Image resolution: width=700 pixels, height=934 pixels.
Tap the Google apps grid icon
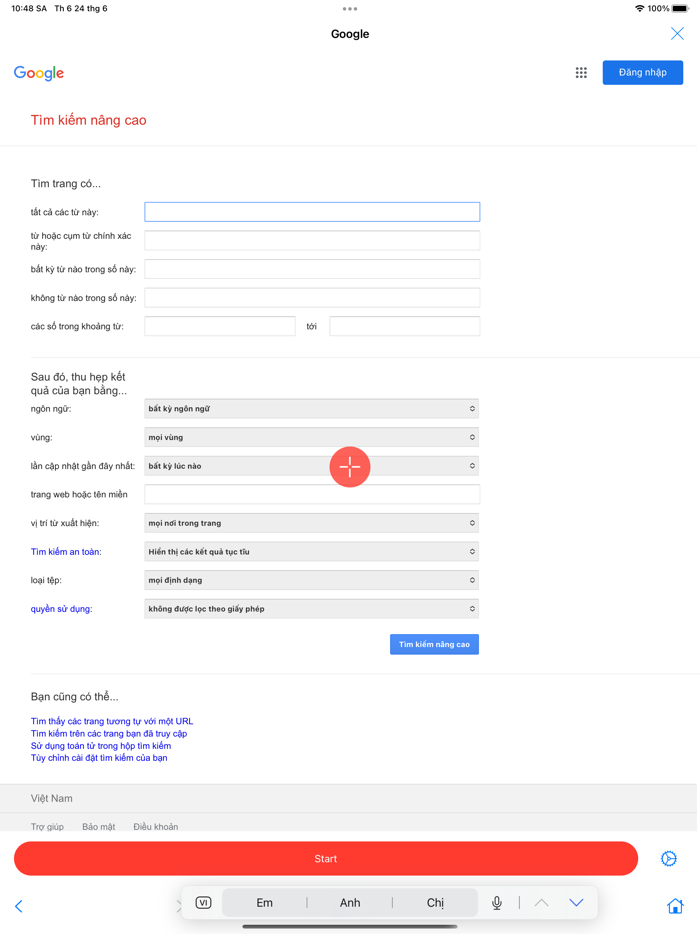click(581, 73)
